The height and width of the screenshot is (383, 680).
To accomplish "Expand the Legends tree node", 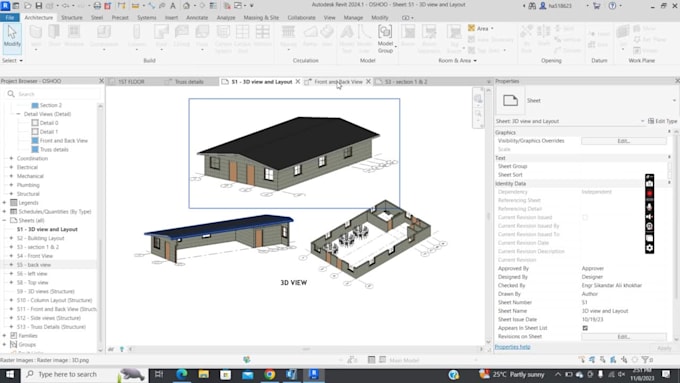I will (4, 203).
